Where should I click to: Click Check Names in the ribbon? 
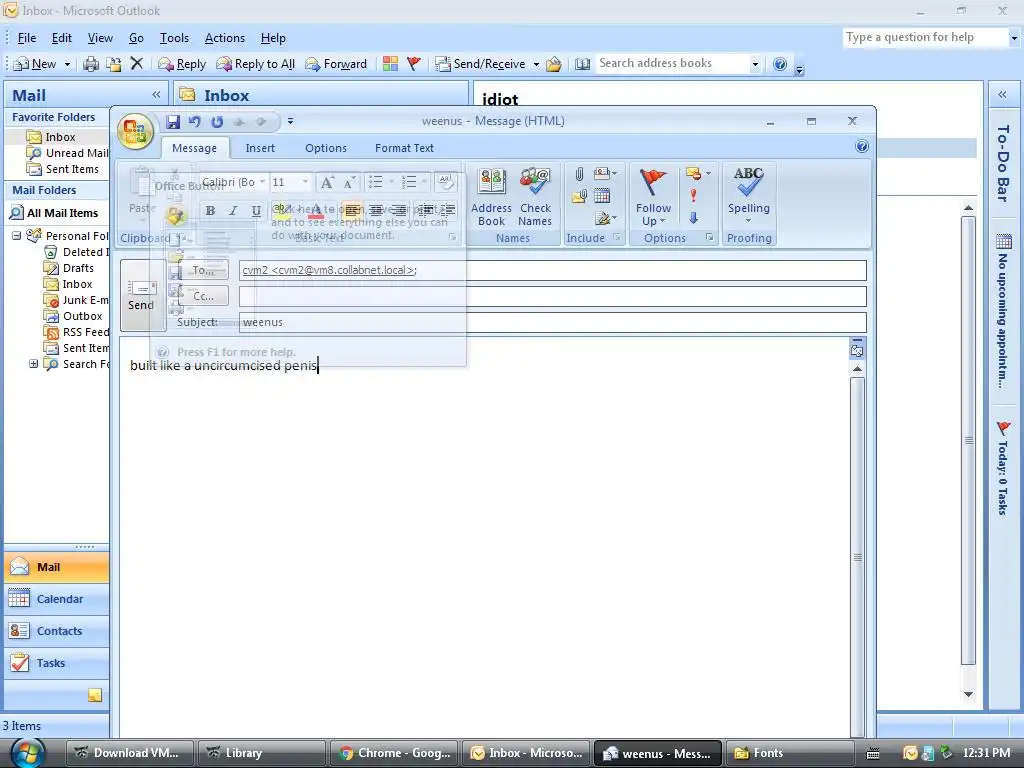(535, 197)
